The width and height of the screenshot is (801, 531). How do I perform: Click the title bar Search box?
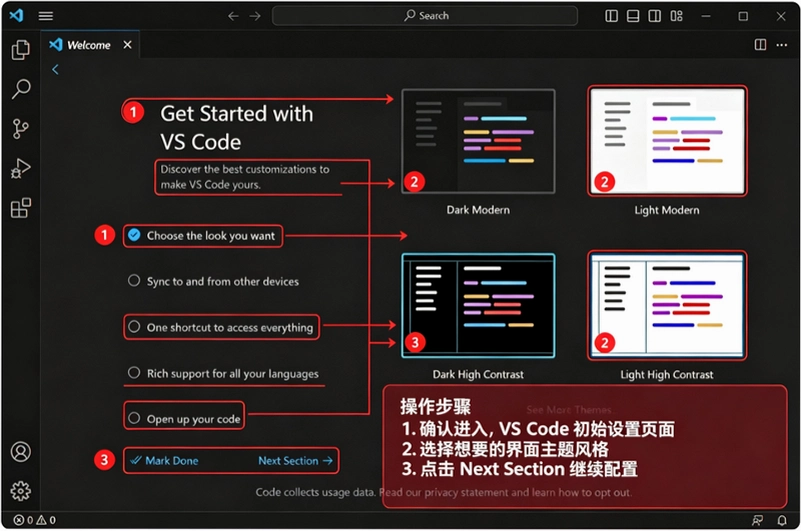[x=425, y=16]
